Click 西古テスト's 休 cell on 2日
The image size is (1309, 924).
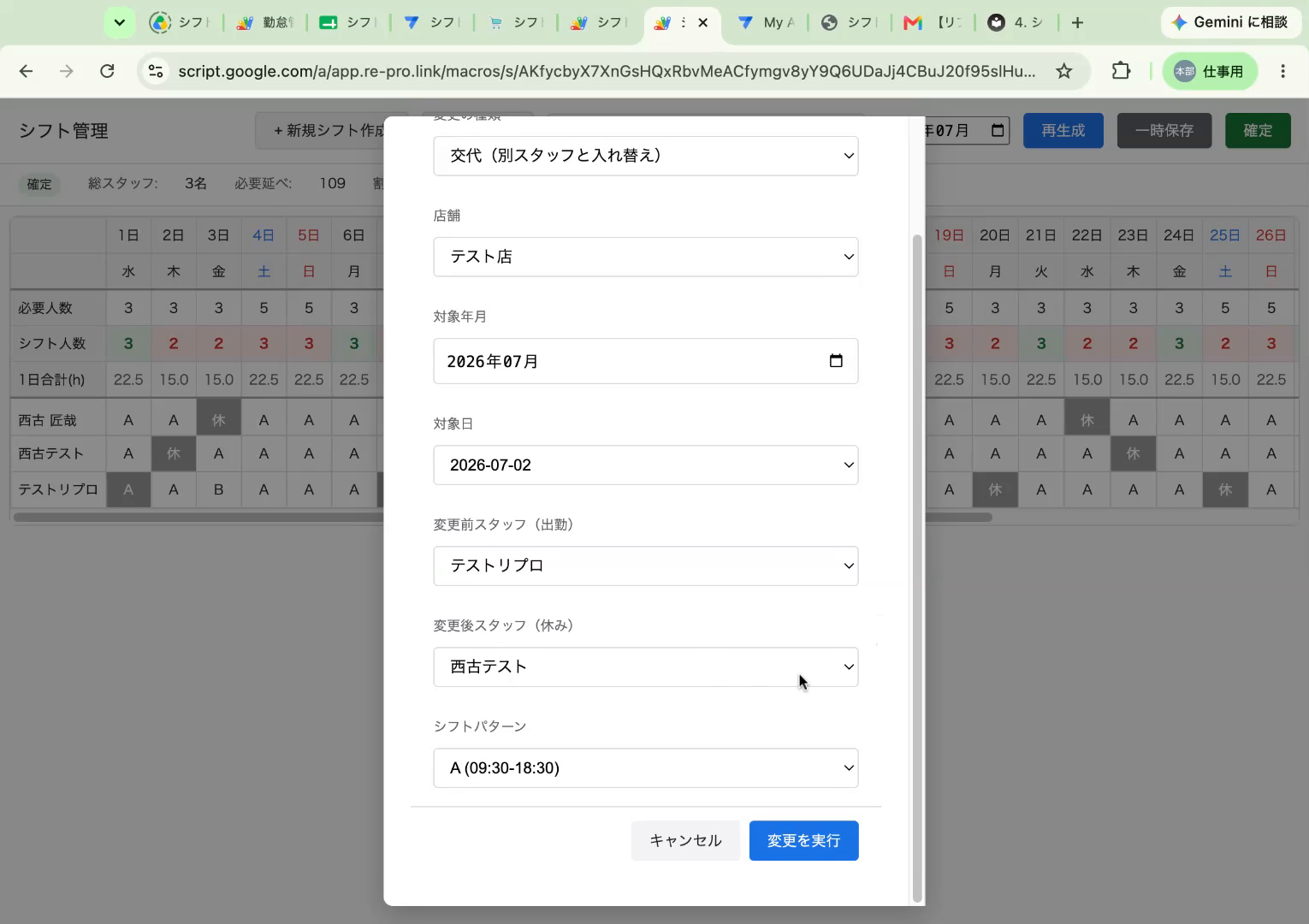click(174, 453)
